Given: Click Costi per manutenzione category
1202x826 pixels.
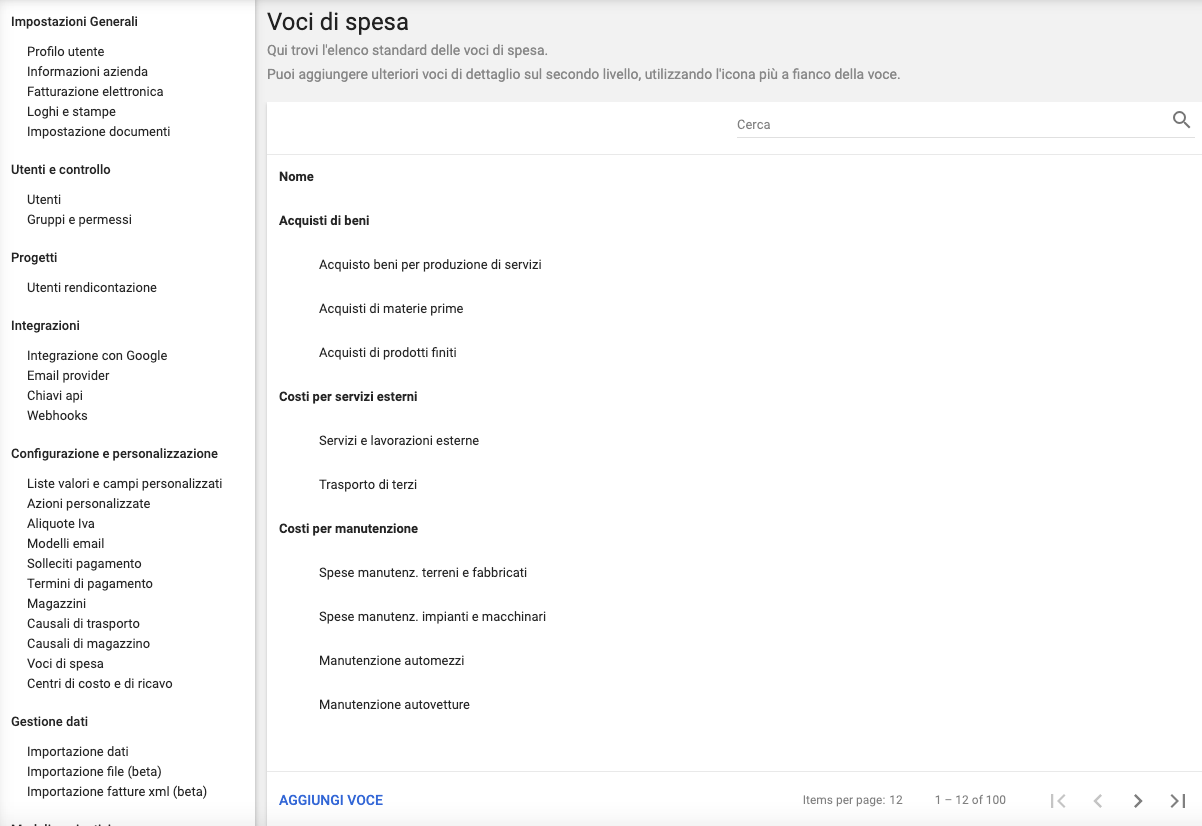Looking at the screenshot, I should (348, 529).
